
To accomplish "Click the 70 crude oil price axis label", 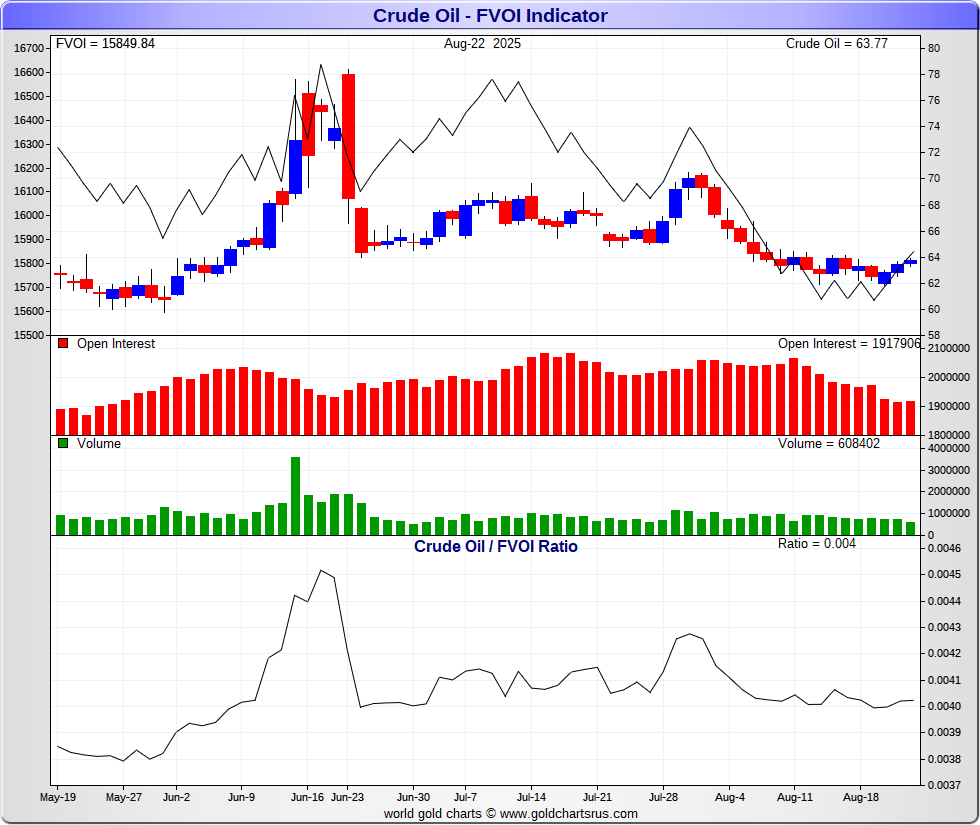I will pyautogui.click(x=934, y=179).
